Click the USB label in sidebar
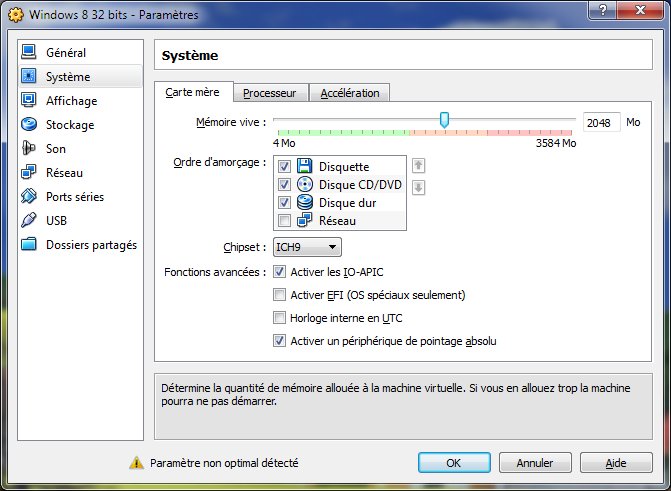The image size is (671, 491). click(x=56, y=220)
